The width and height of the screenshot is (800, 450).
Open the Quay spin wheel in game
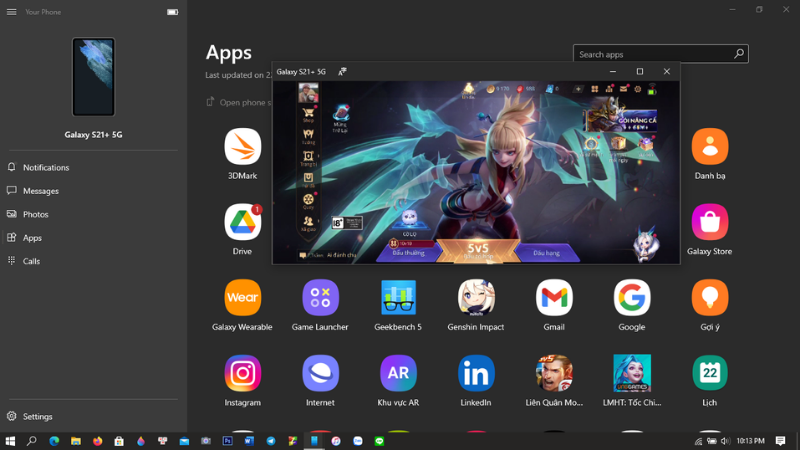pyautogui.click(x=308, y=201)
